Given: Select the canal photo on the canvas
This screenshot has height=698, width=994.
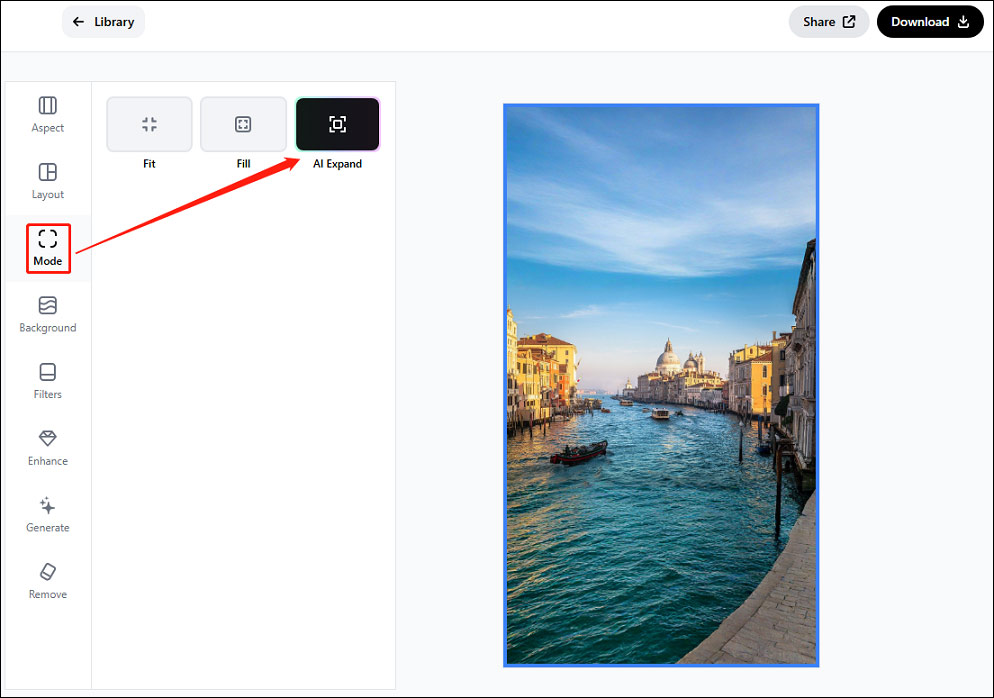Looking at the screenshot, I should click(x=660, y=385).
